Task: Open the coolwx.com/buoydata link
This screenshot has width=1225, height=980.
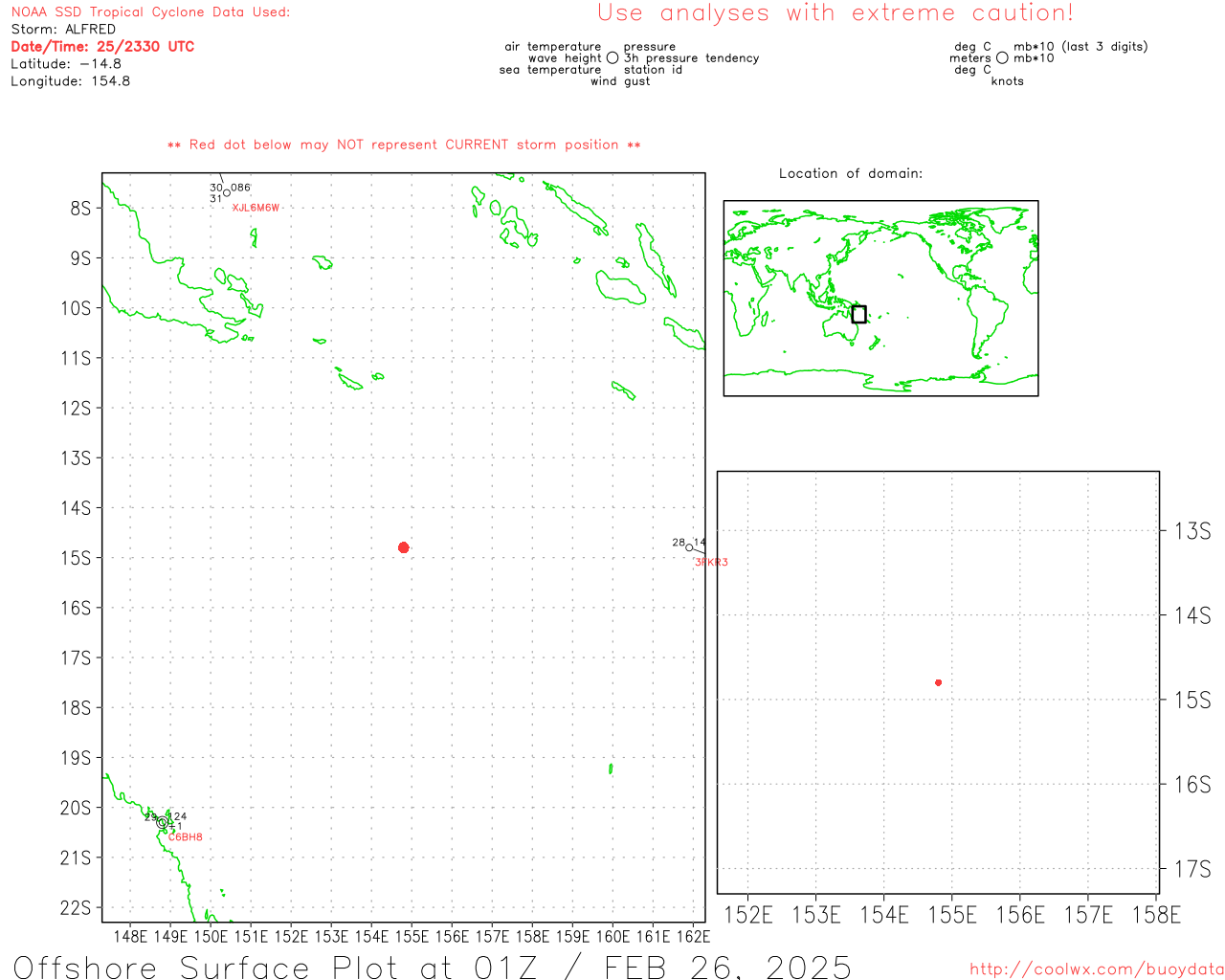Action: pyautogui.click(x=1096, y=969)
